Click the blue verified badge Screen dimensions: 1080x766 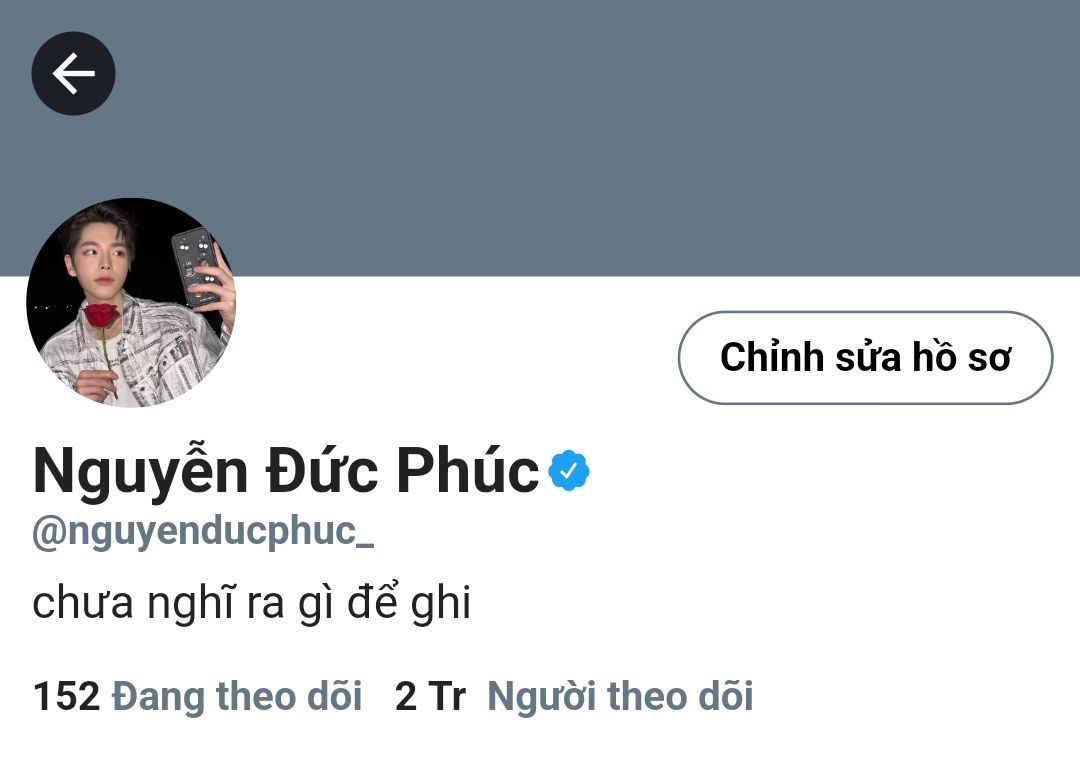coord(569,470)
